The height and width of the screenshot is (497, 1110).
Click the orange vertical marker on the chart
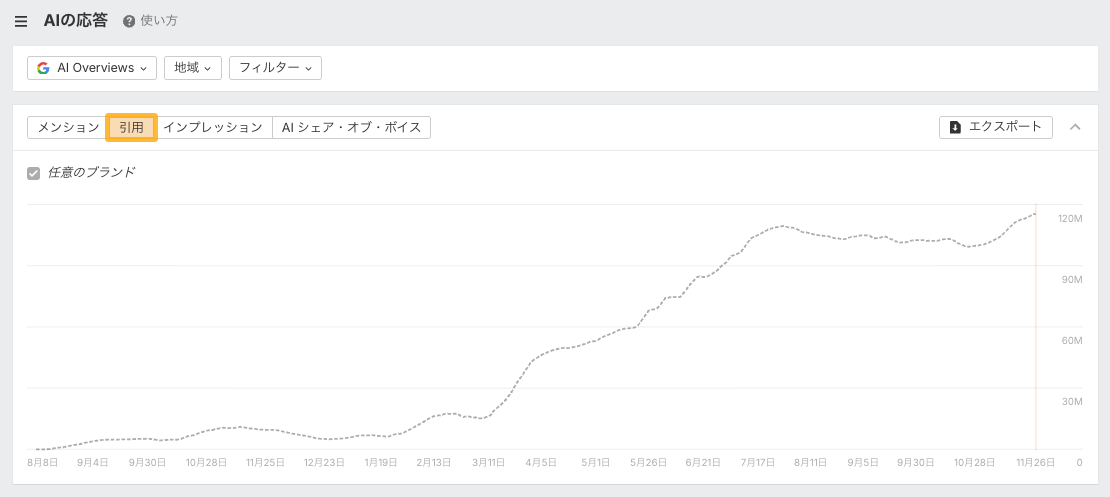[x=1036, y=330]
